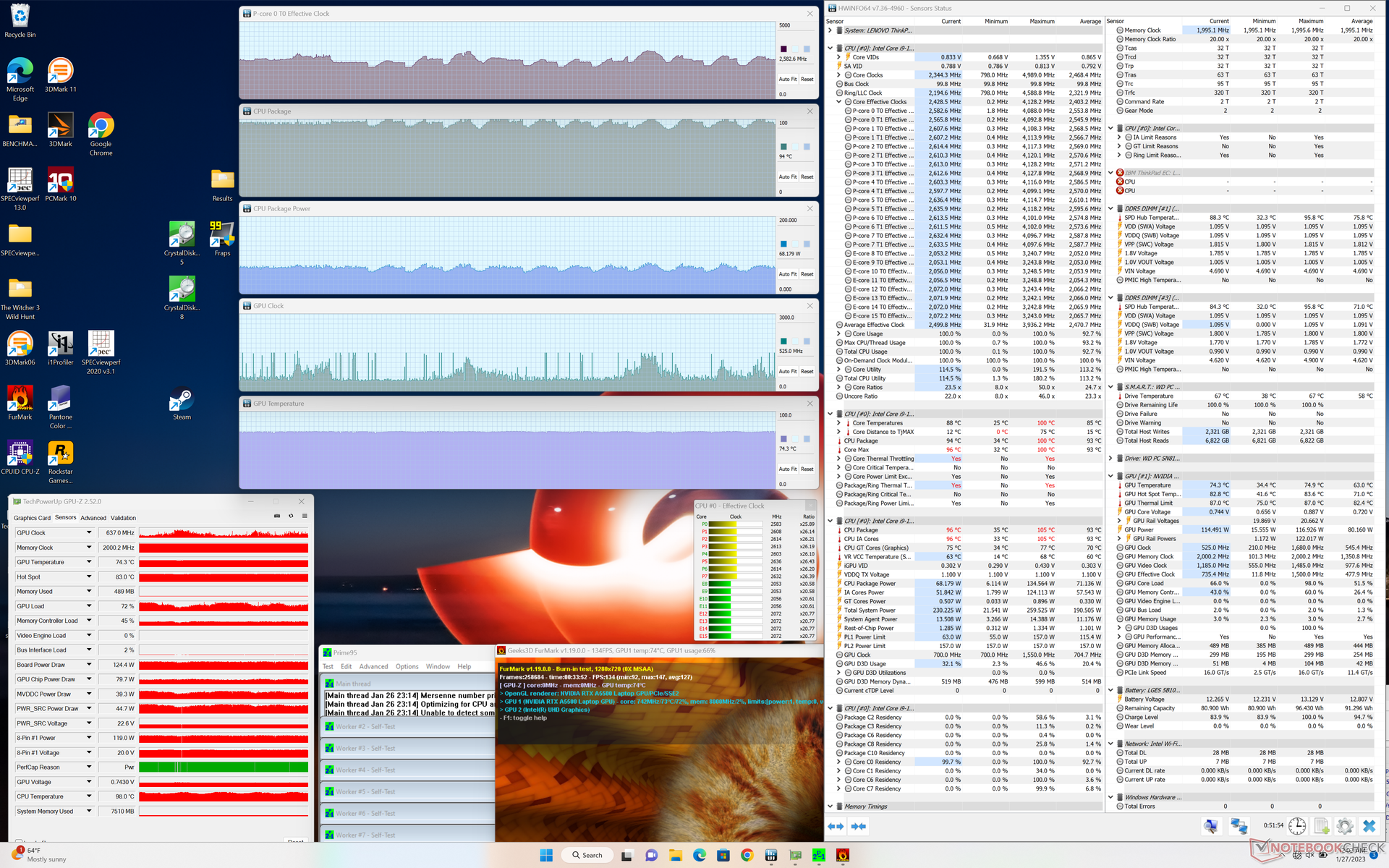Switch to the Graphics Card tab
Viewport: 1389px width, 868px height.
tap(32, 518)
